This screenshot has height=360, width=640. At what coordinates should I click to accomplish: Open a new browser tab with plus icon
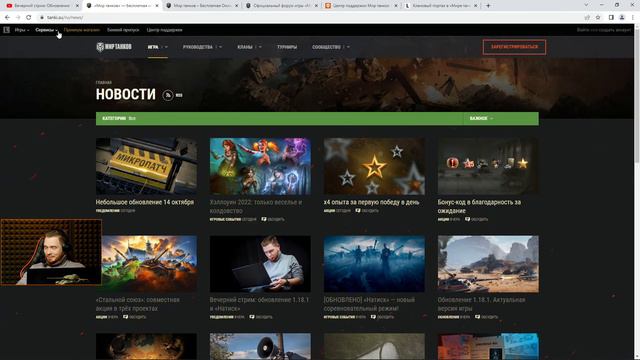coord(488,6)
